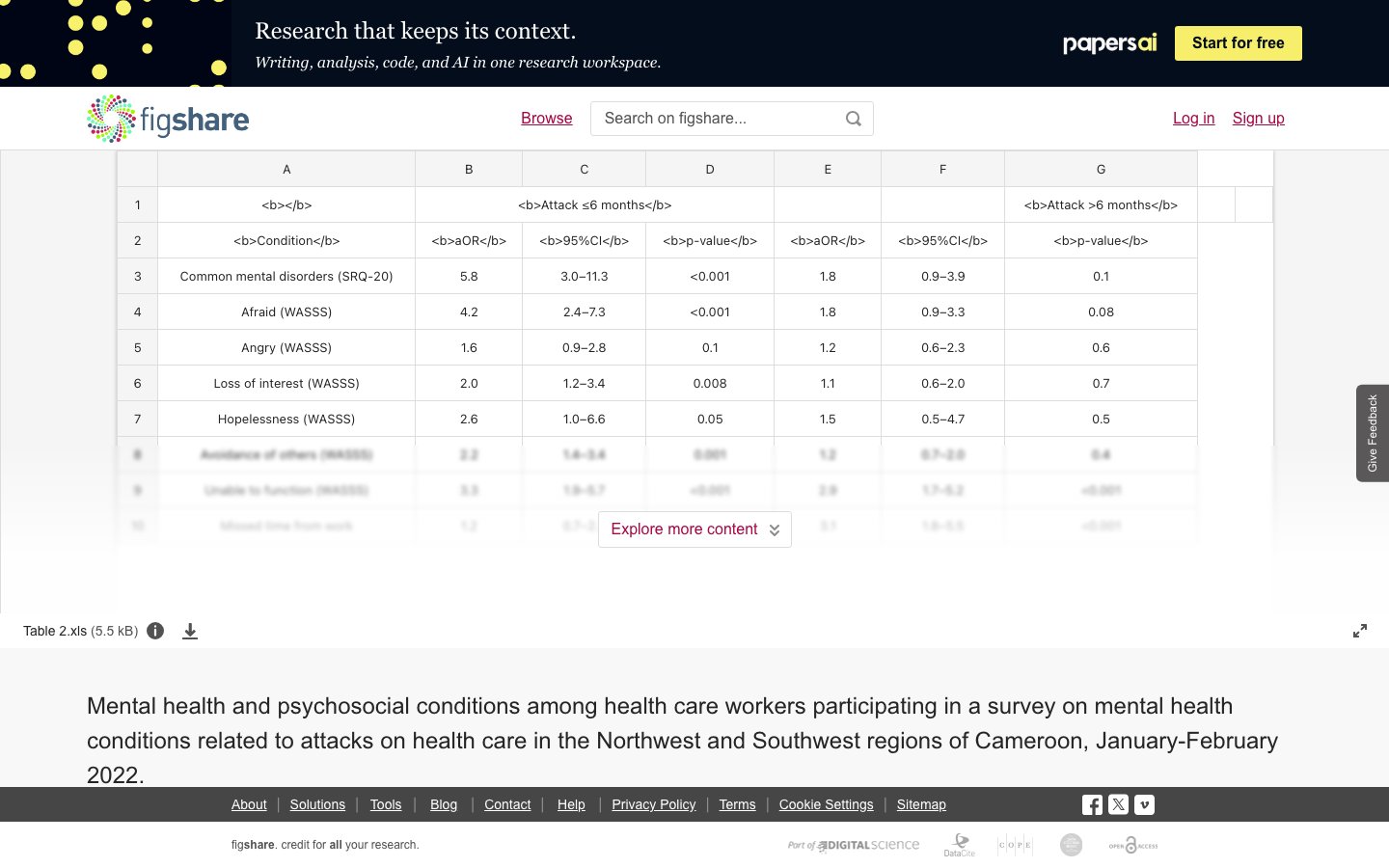Click the search magnifier icon
This screenshot has height=868, width=1389.
(x=854, y=119)
